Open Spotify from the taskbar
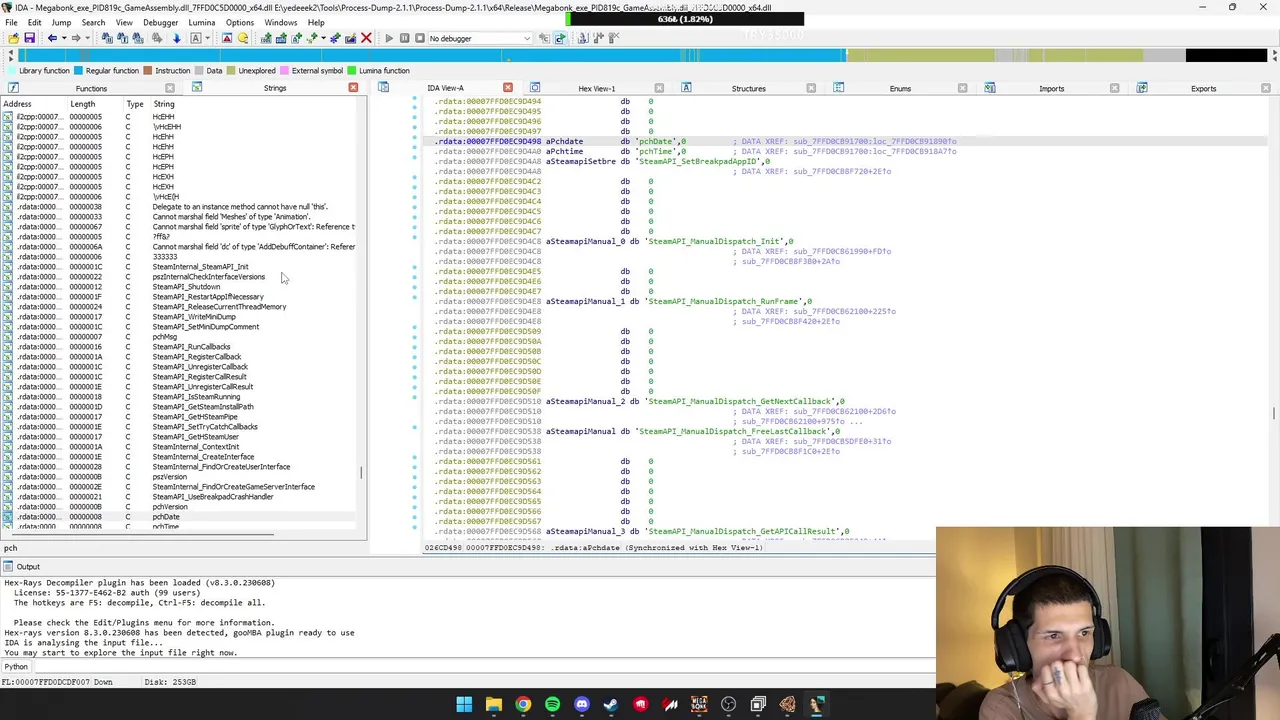The width and height of the screenshot is (1280, 720). click(552, 705)
